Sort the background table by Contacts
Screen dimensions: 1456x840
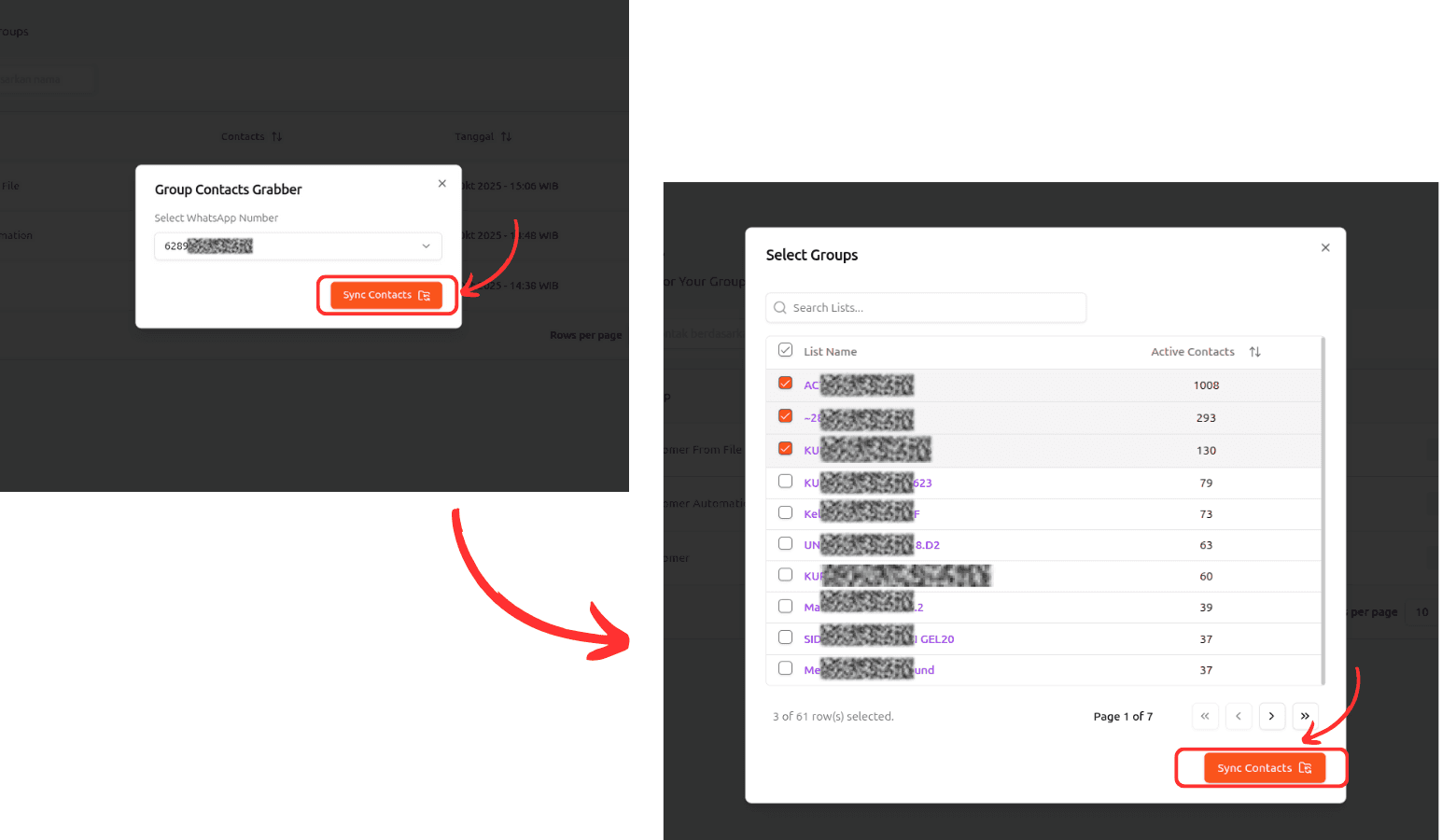pyautogui.click(x=276, y=136)
